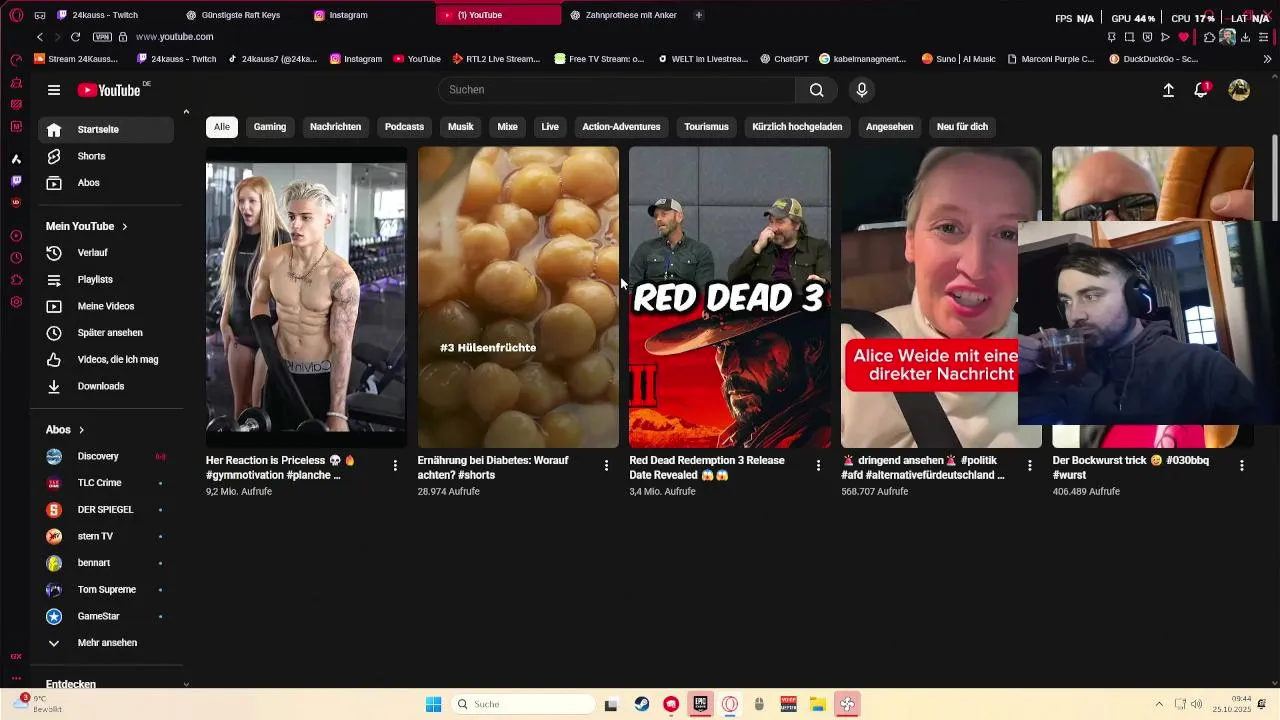
Task: Open the Discovery channel subscription
Action: tap(106, 456)
